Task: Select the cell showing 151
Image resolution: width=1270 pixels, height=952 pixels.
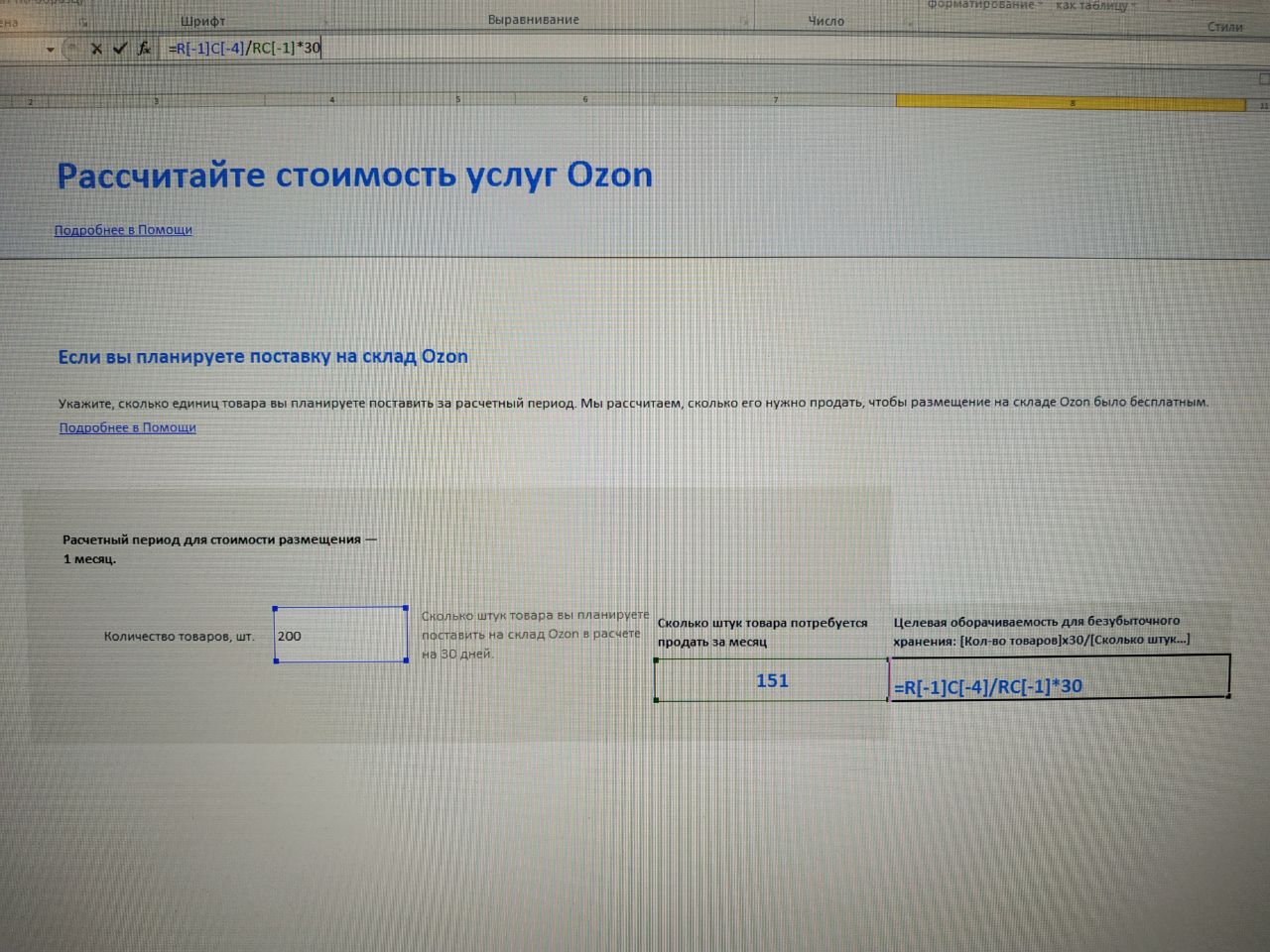Action: click(x=772, y=680)
